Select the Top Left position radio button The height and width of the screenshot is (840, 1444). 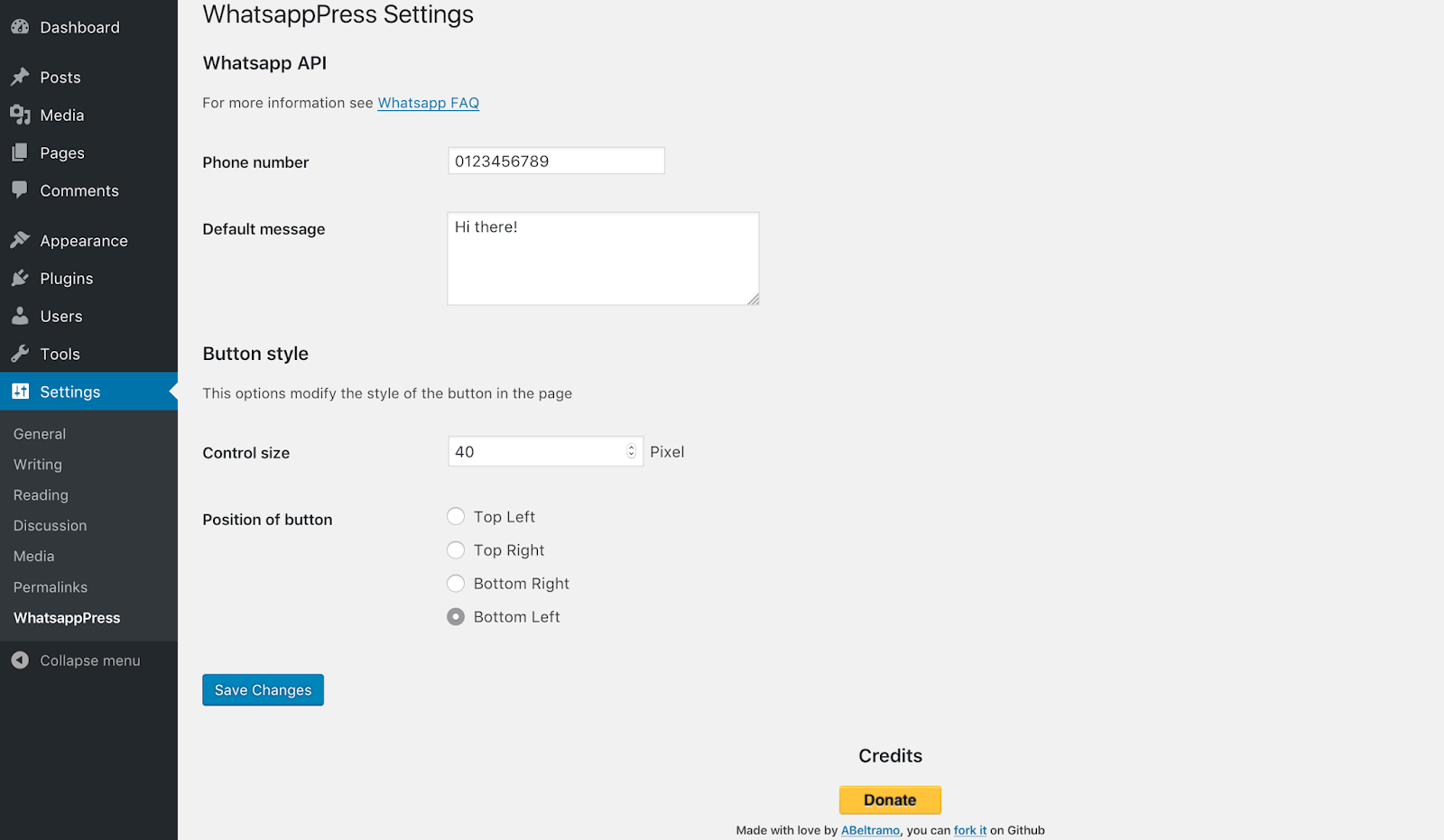click(456, 516)
